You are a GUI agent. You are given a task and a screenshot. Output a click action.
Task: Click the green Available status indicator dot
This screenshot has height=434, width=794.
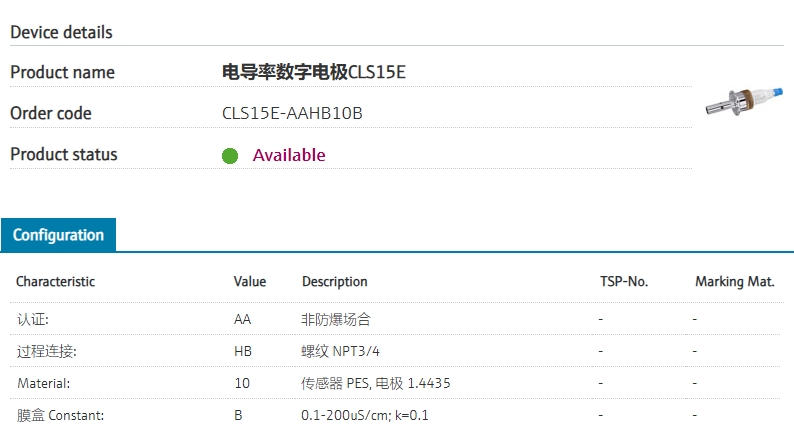pos(230,155)
